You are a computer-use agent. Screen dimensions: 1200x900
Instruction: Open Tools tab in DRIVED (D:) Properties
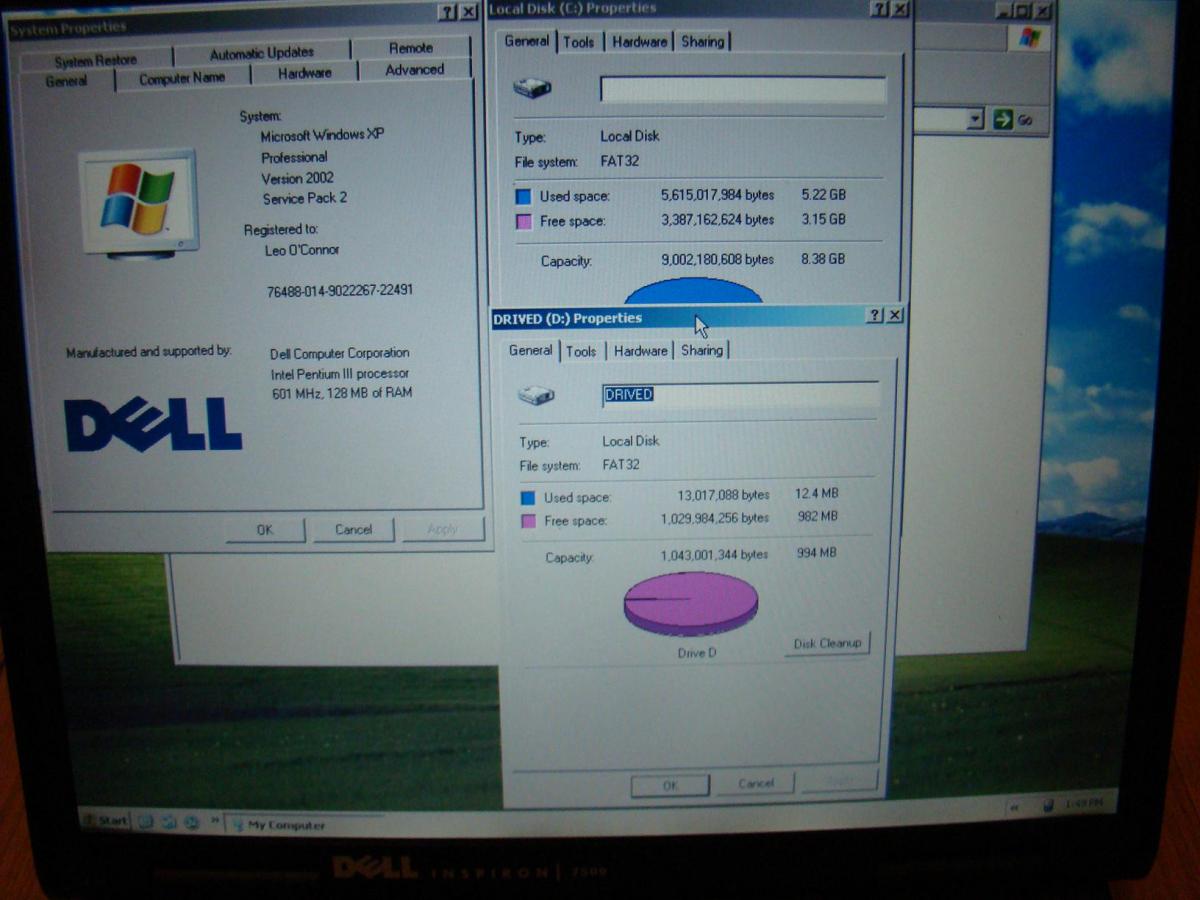coord(581,351)
